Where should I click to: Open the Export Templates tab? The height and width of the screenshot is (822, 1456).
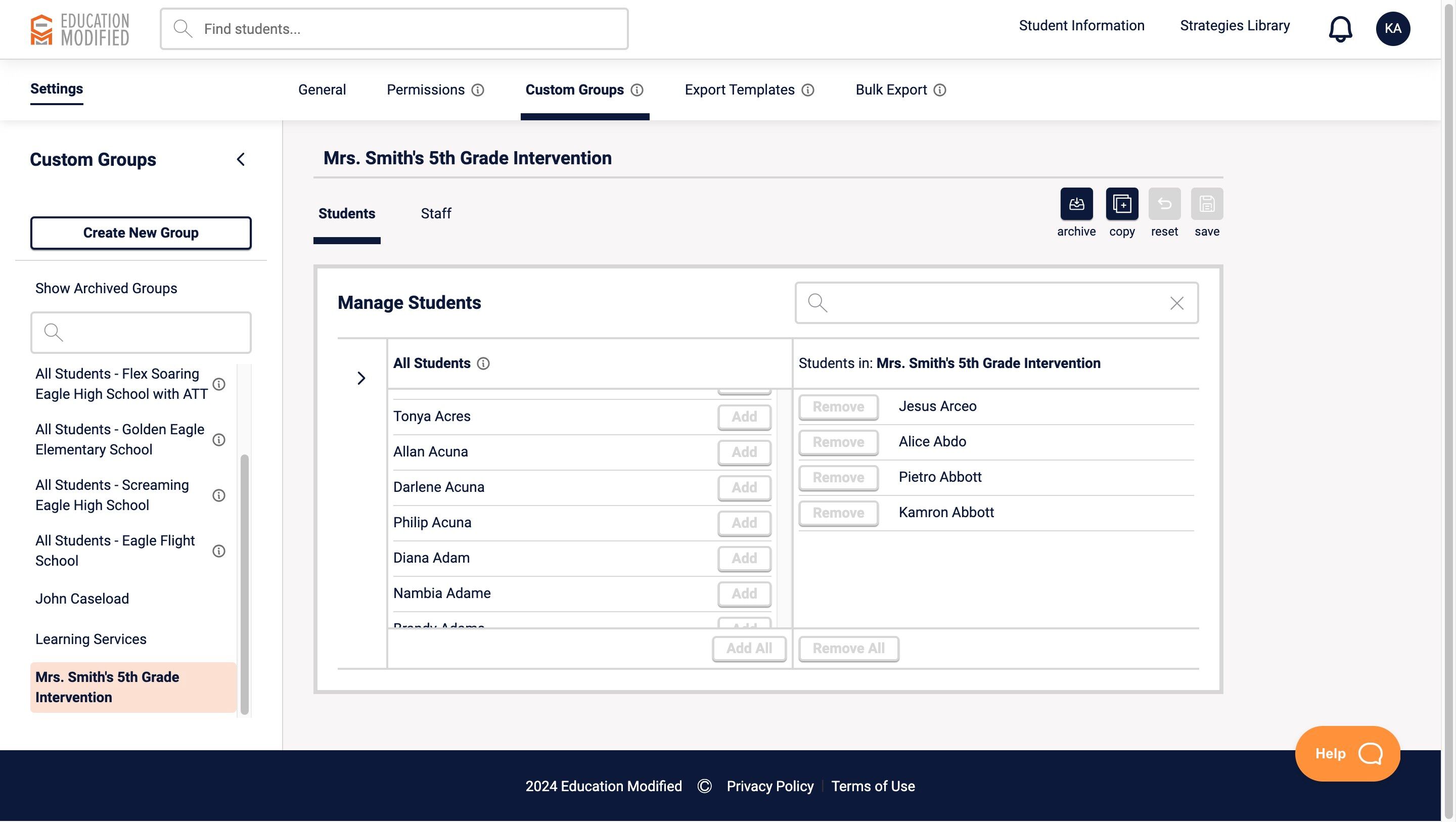click(739, 90)
